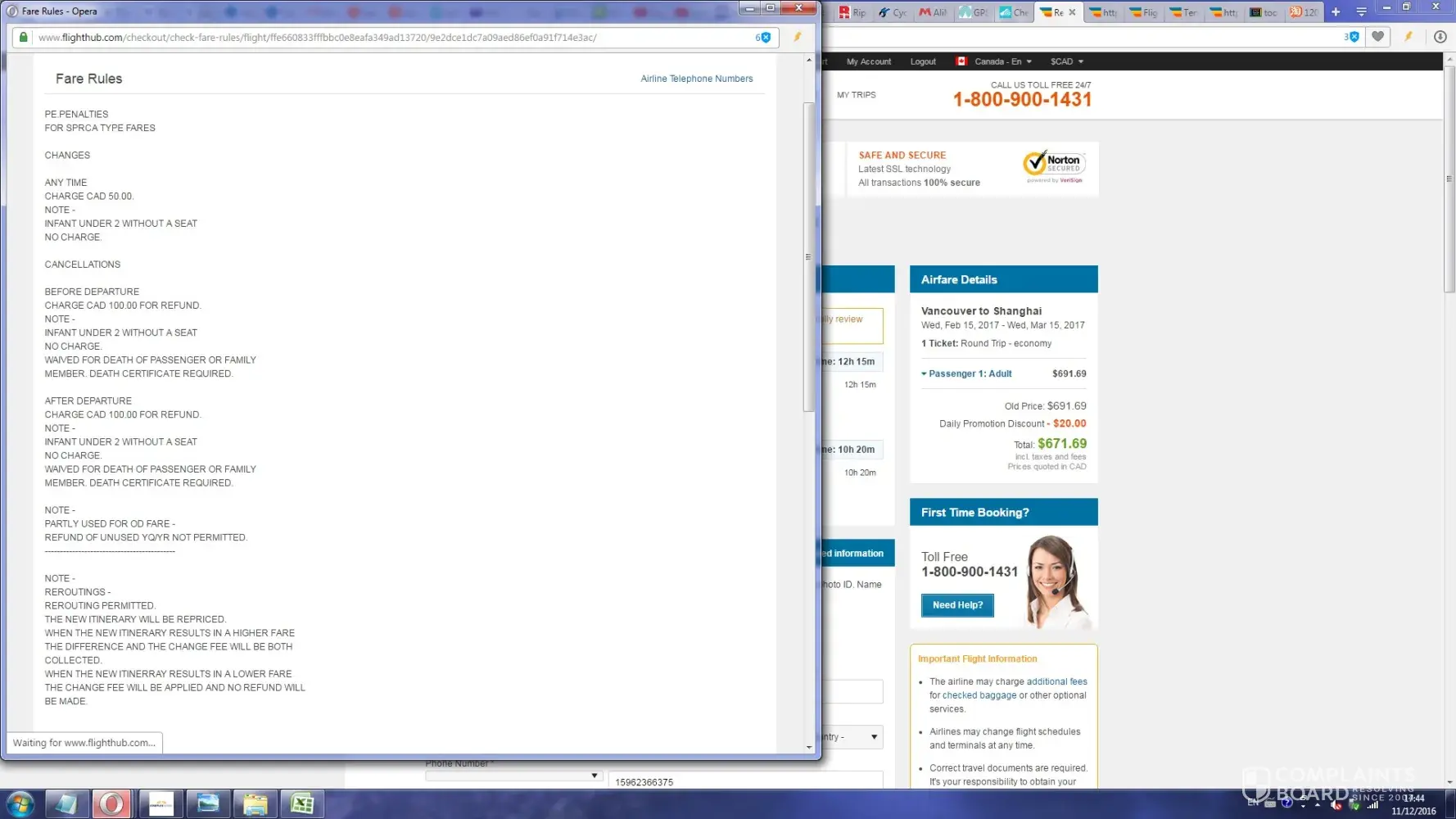Click the Norton Secured badge
This screenshot has width=1456, height=819.
click(1054, 166)
